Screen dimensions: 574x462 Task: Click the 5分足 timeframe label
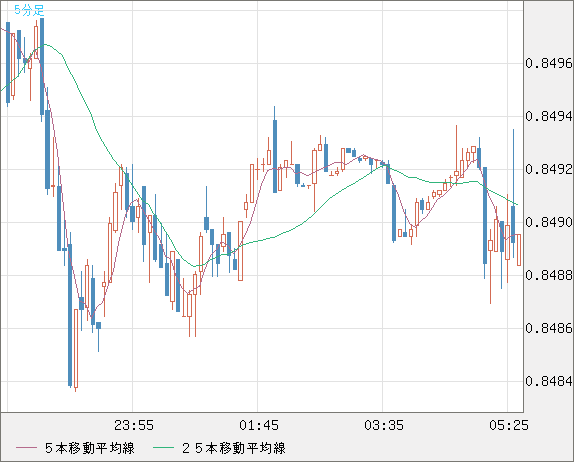point(29,10)
